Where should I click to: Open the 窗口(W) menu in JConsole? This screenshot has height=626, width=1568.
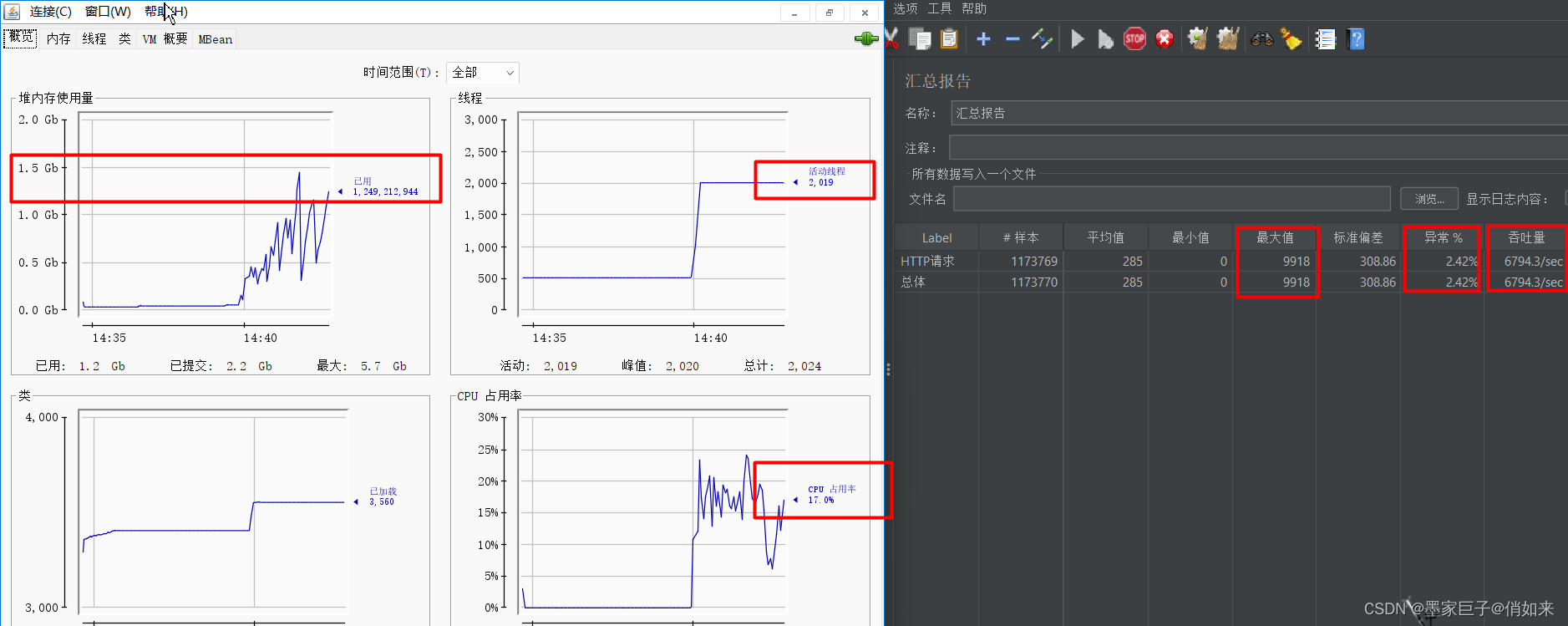coord(108,12)
